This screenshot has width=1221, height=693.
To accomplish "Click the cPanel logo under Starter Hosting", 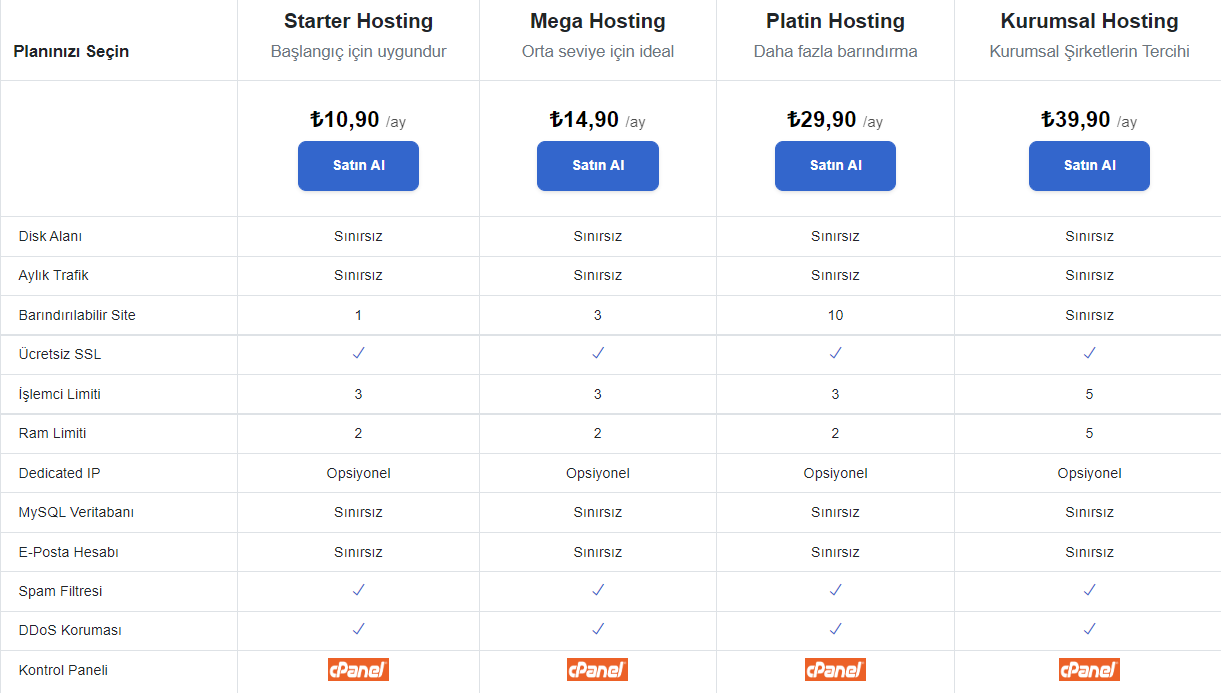I will (x=358, y=670).
